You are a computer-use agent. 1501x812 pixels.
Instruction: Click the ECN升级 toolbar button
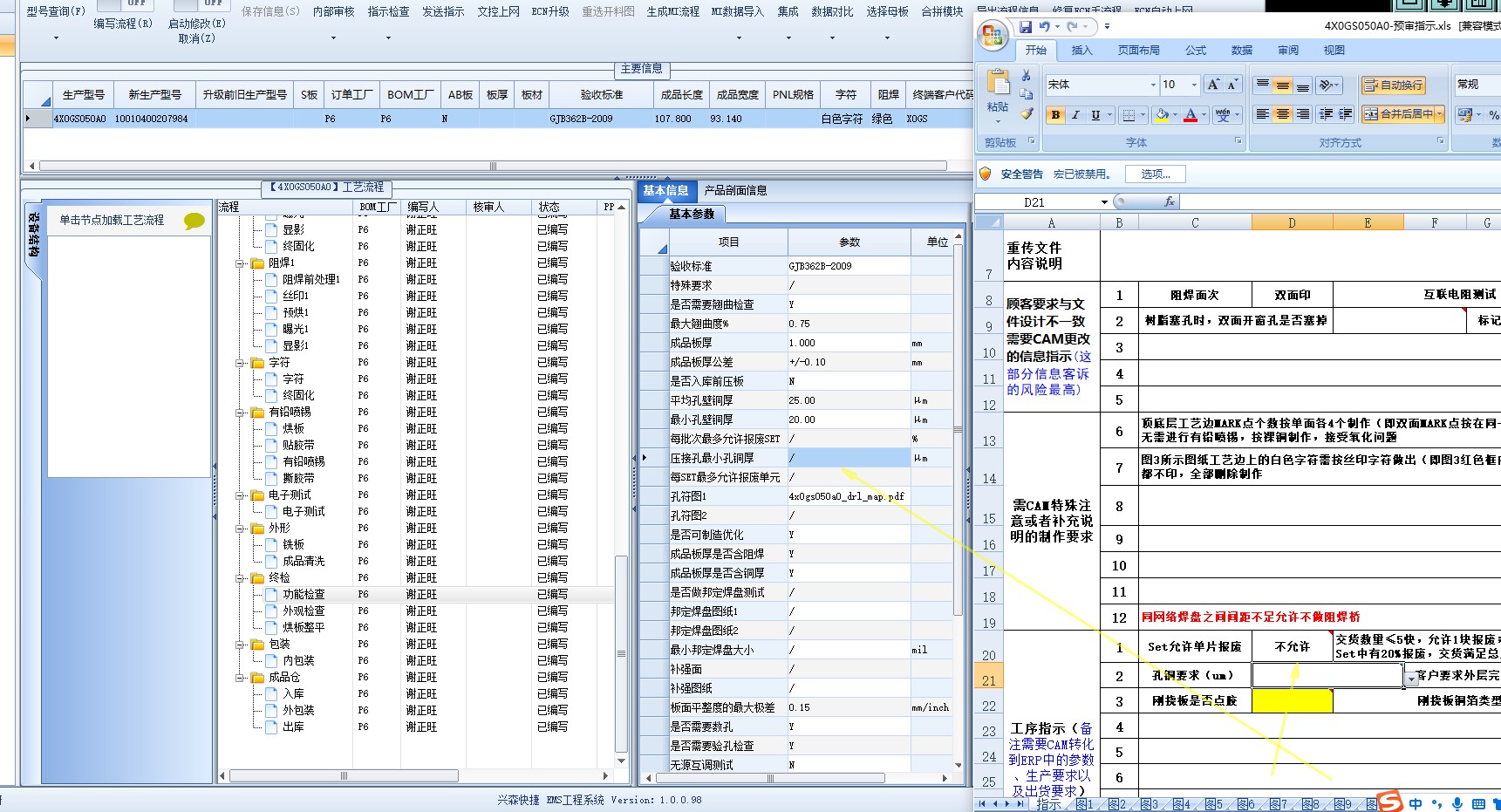[550, 11]
